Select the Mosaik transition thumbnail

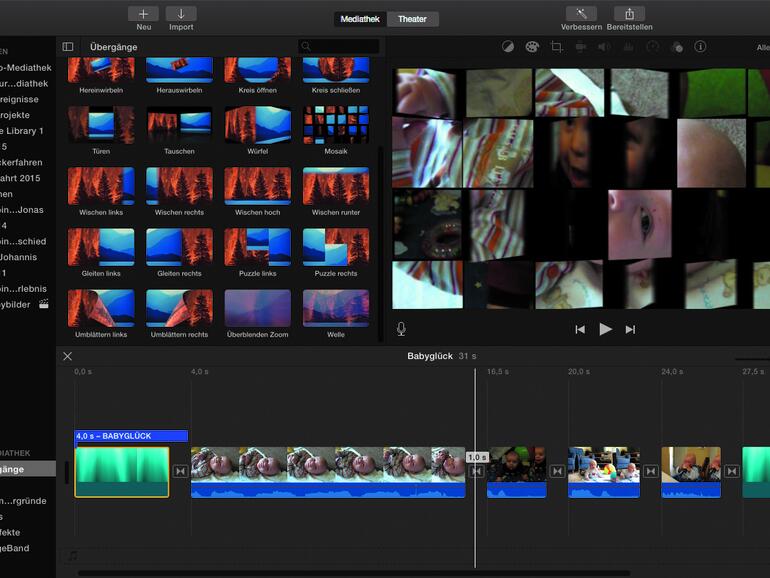pos(336,126)
